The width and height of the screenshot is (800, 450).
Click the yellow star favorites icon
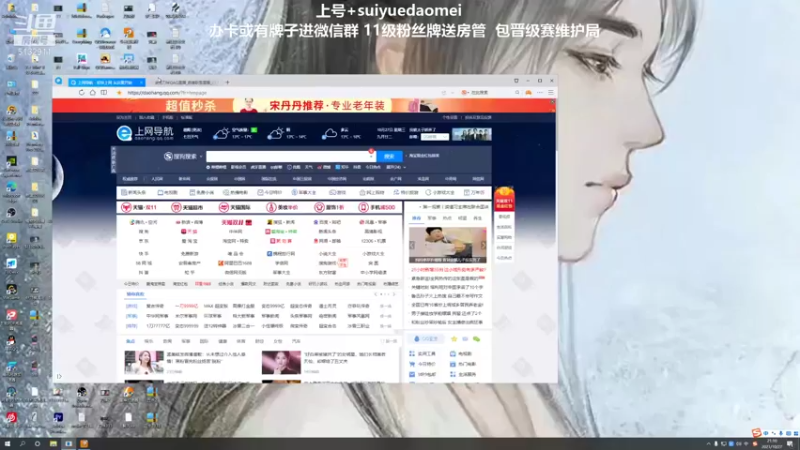tap(454, 339)
